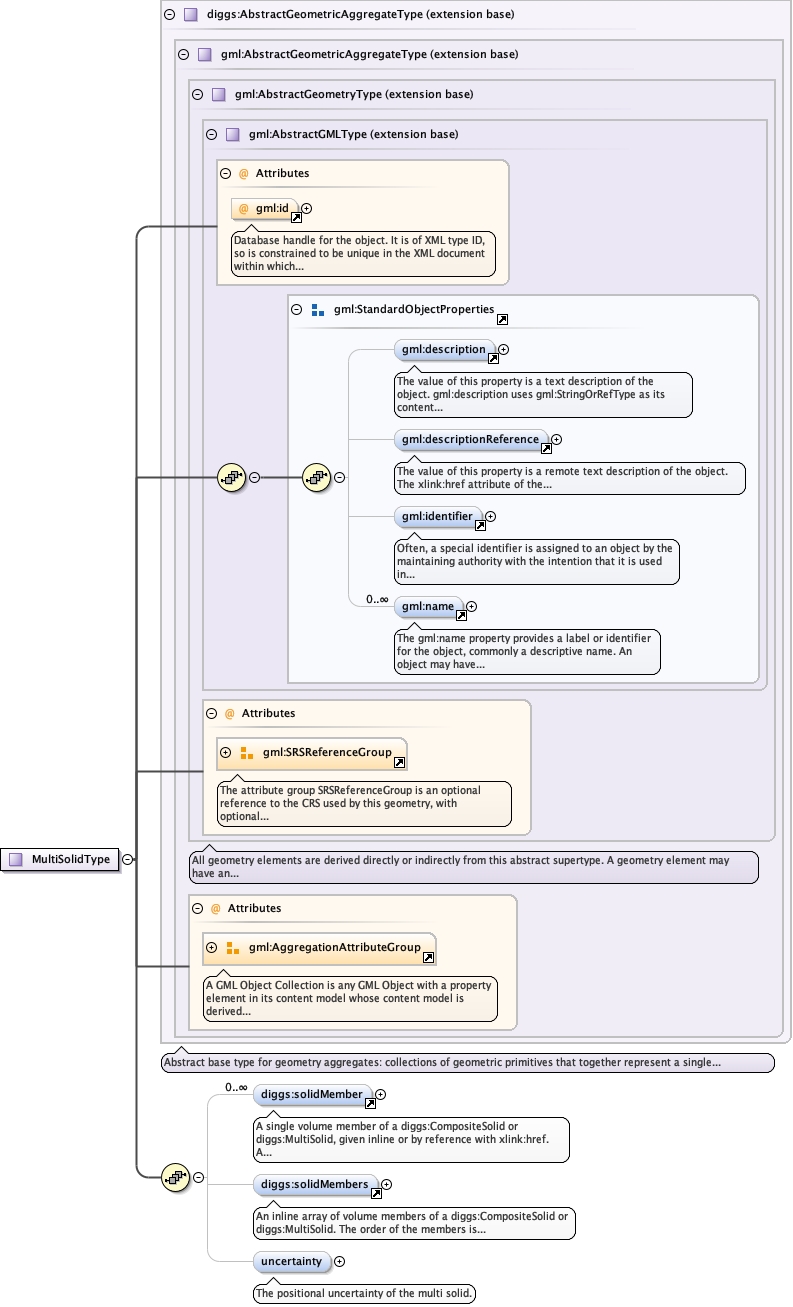Follow link arrow on gml:descriptionReference

coord(546,448)
